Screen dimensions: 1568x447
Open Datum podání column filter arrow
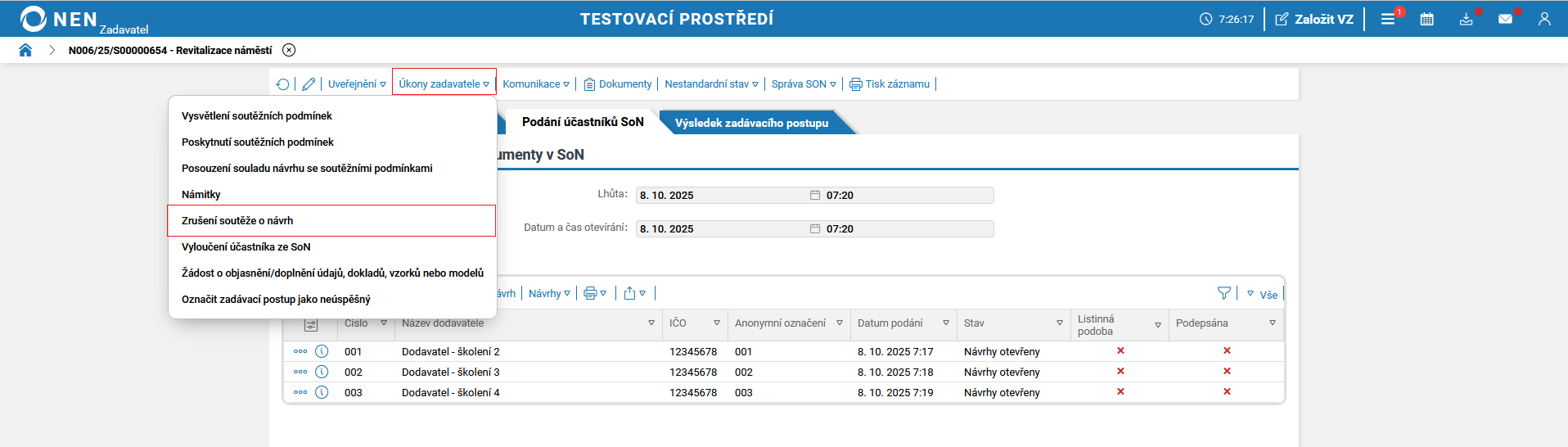pos(946,323)
